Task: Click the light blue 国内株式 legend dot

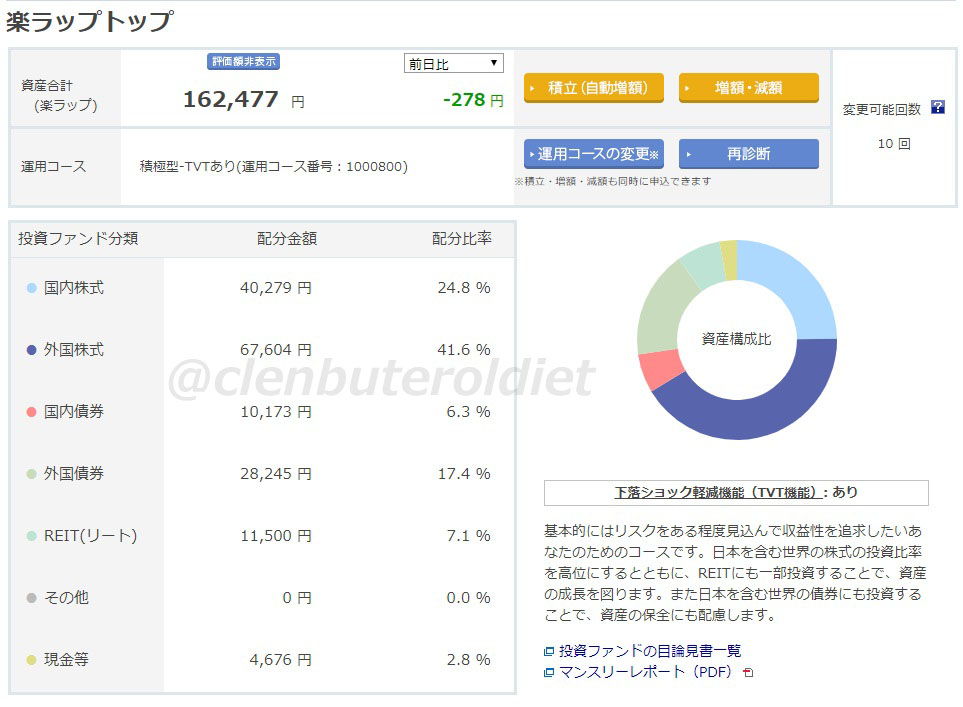Action: (x=31, y=288)
